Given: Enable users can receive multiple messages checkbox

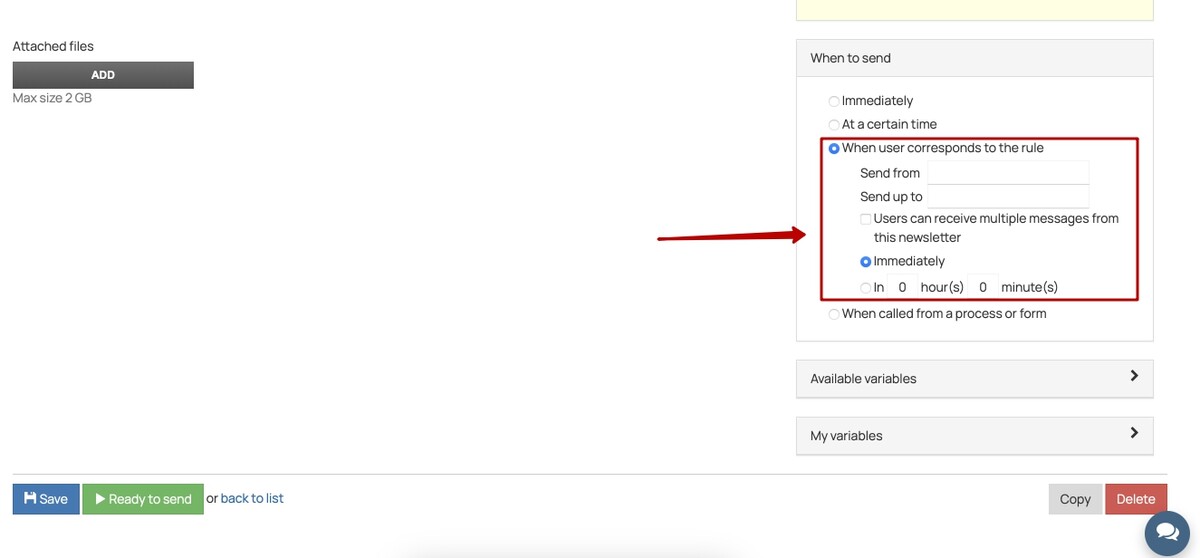Looking at the screenshot, I should coord(866,219).
